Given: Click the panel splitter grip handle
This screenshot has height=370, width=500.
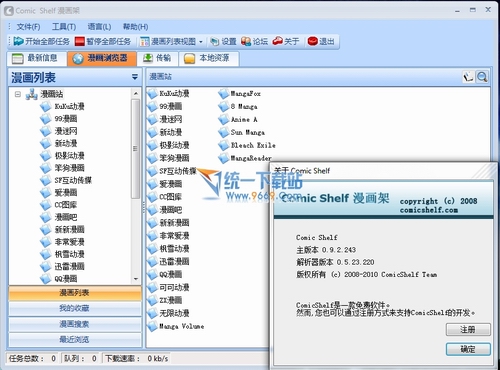Looking at the screenshot, I should point(144,208).
